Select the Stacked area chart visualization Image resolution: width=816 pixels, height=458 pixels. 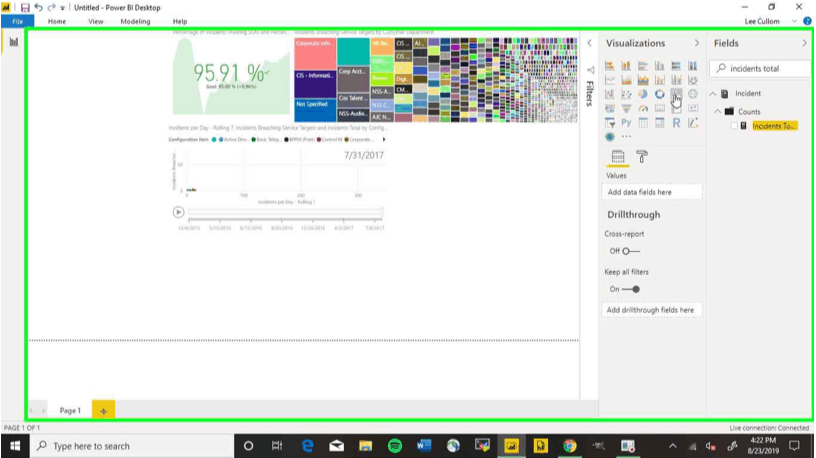click(643, 80)
